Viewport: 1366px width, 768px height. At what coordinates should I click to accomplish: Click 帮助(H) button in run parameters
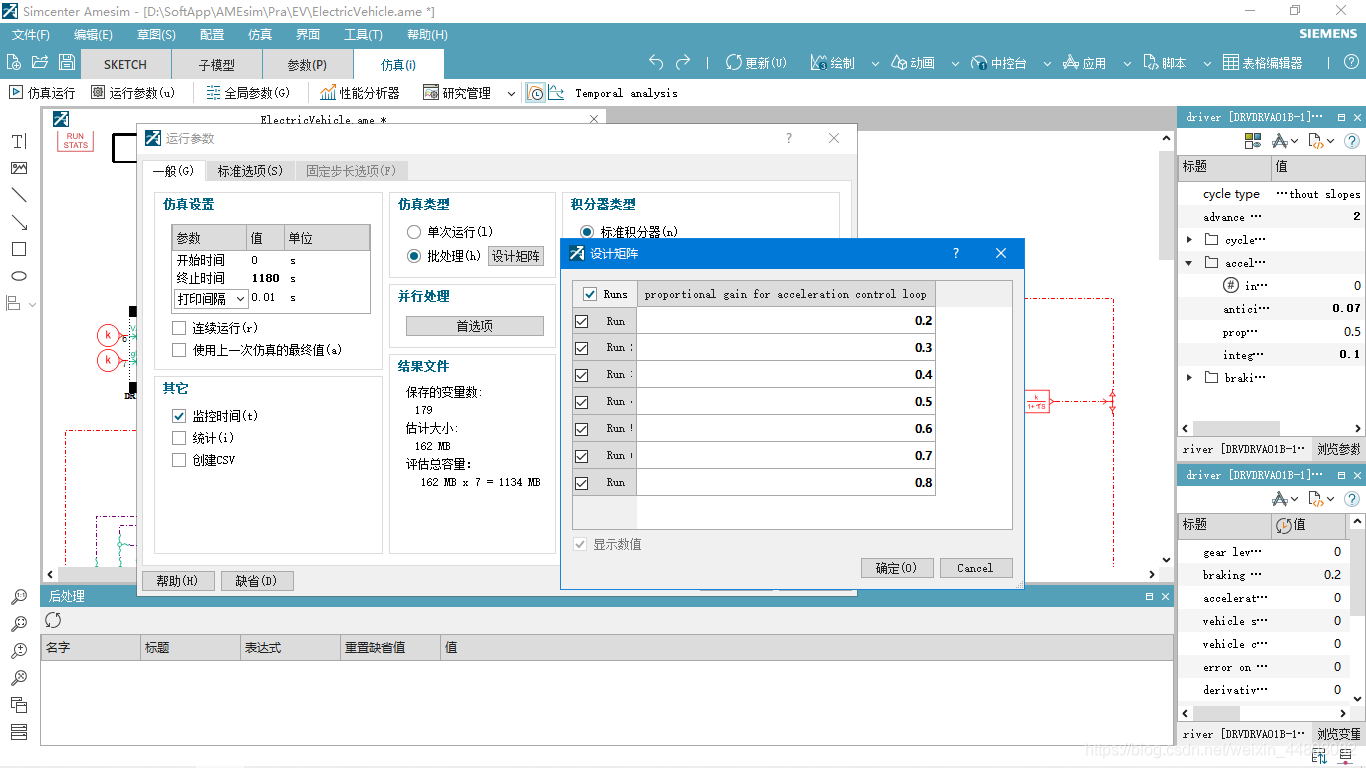pos(178,581)
